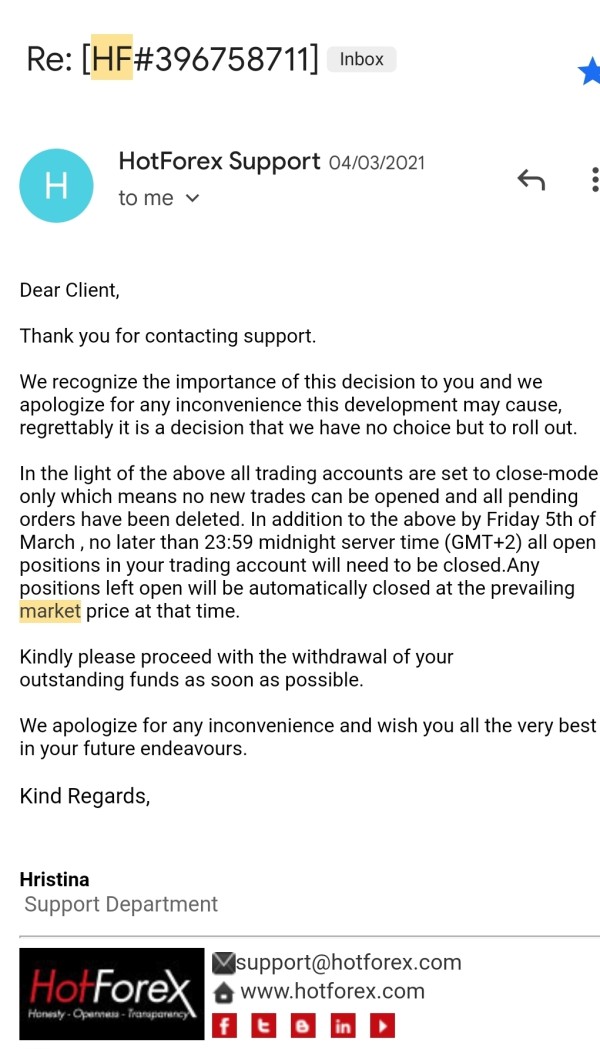This screenshot has width=600, height=1049.
Task: Click the support@hotforex.com email link
Action: click(x=349, y=963)
